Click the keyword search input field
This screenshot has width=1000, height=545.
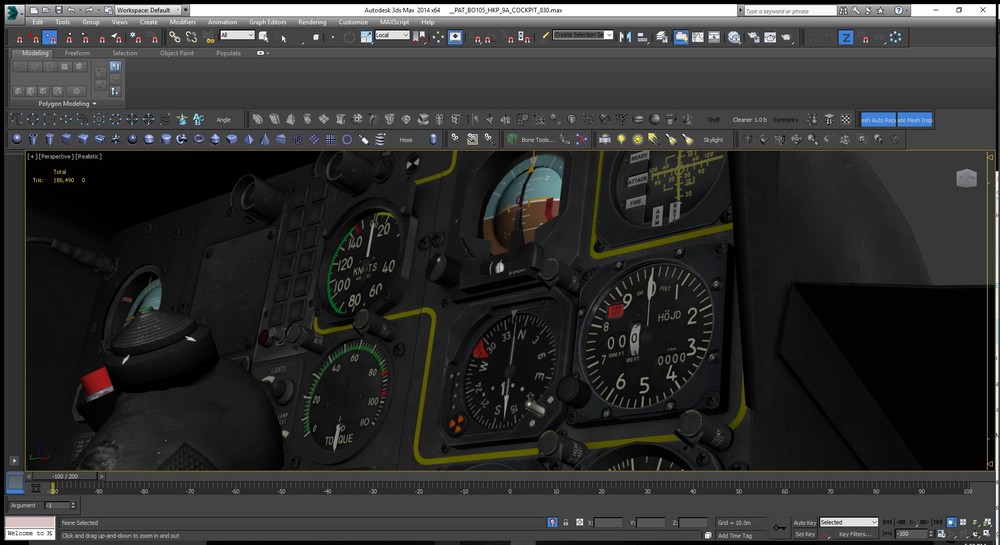pyautogui.click(x=790, y=10)
